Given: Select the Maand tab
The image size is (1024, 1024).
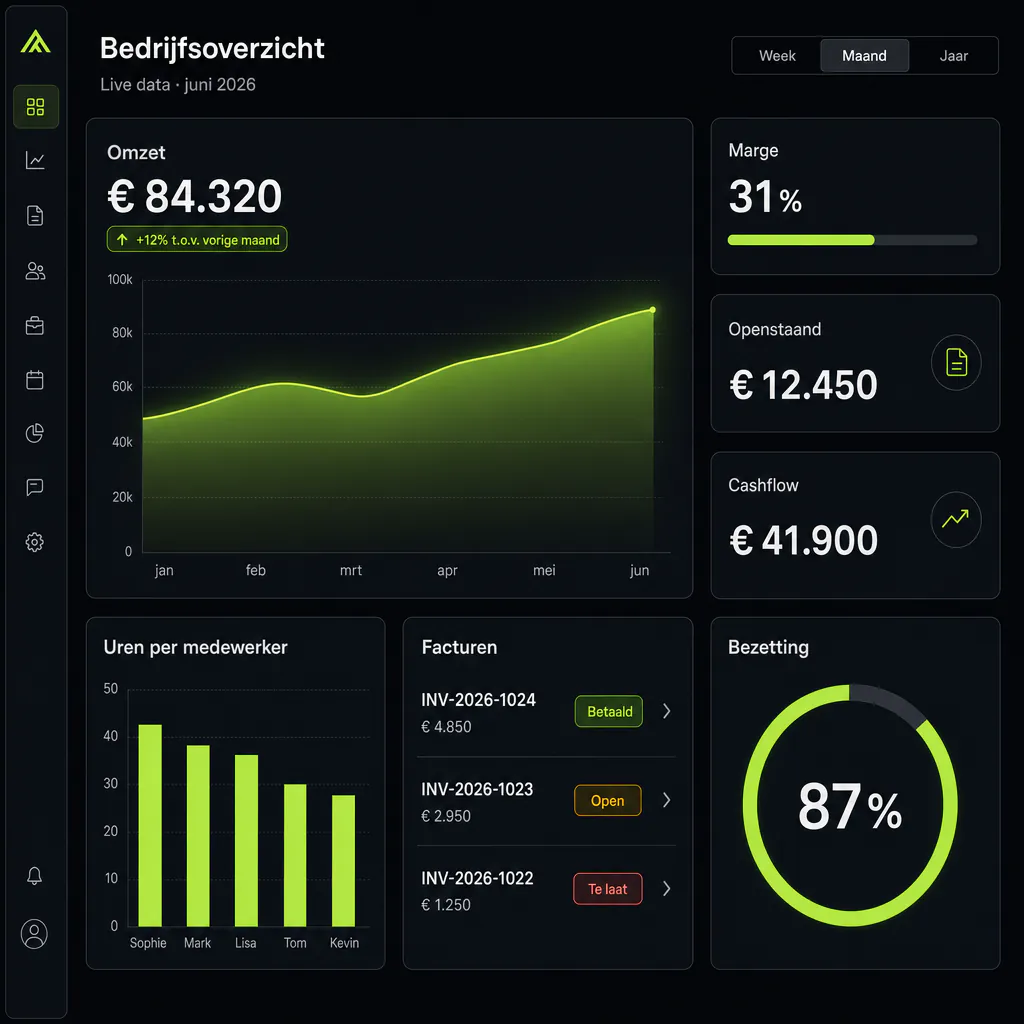Looking at the screenshot, I should pyautogui.click(x=864, y=56).
